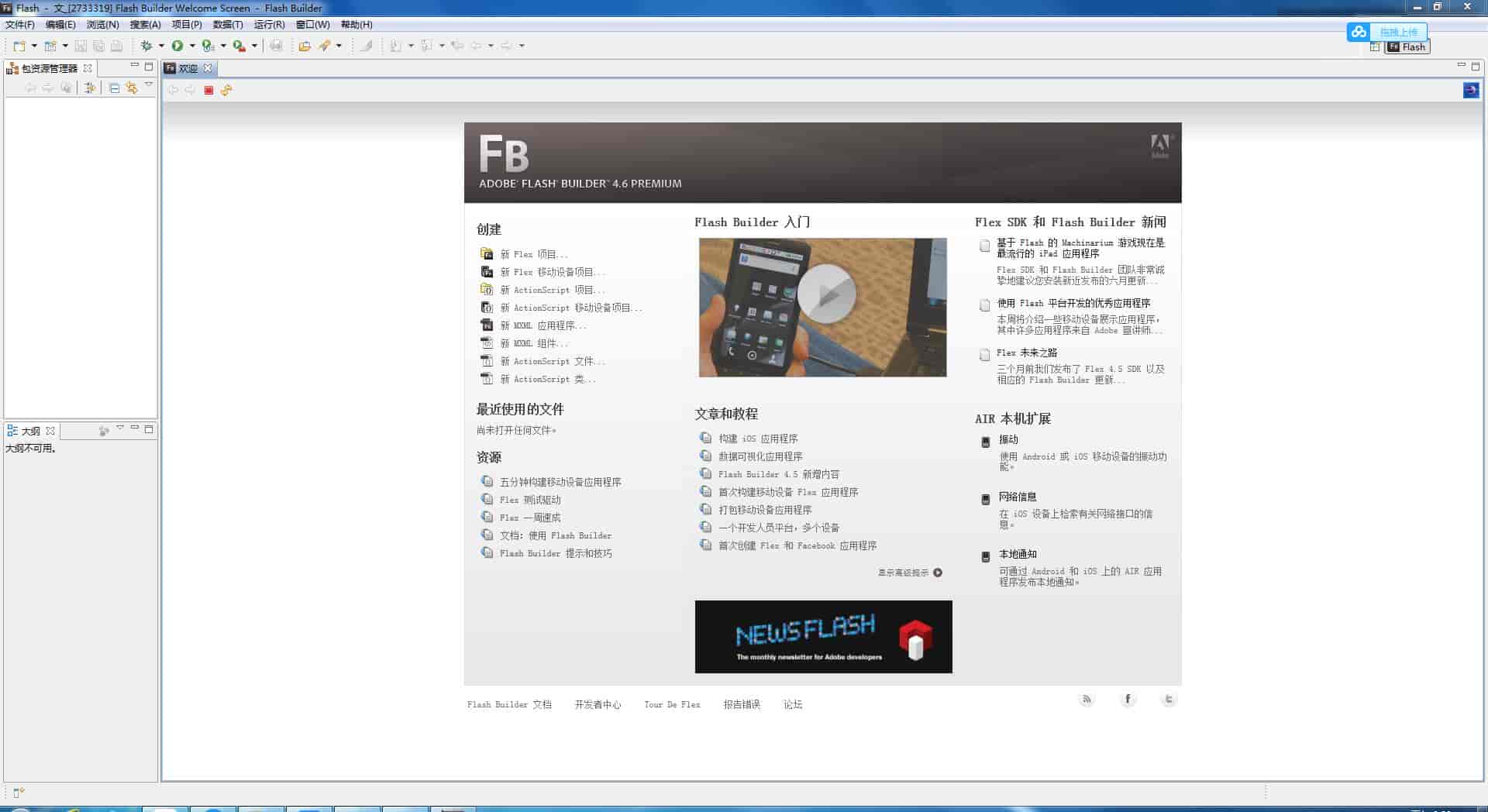Open the Run button dropdown menu
This screenshot has height=812, width=1488.
(x=193, y=45)
